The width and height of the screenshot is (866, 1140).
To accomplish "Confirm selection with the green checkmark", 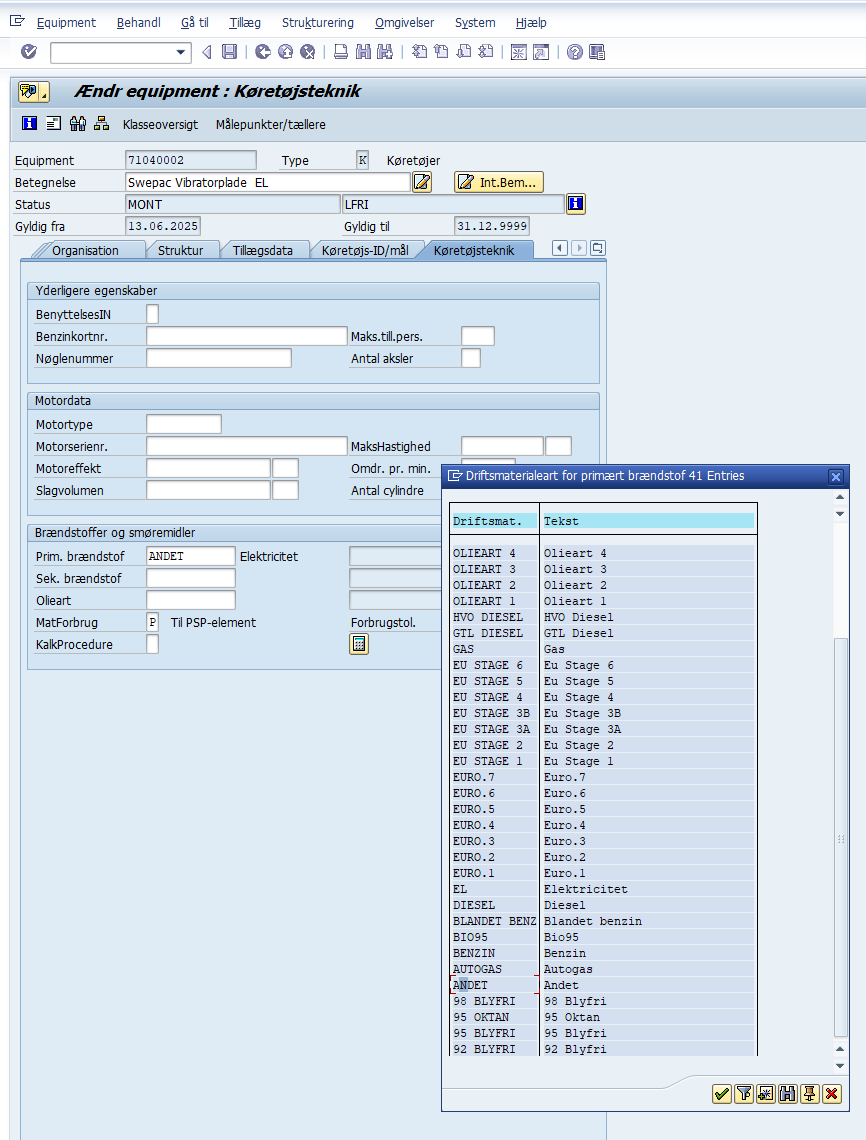I will (x=721, y=1094).
